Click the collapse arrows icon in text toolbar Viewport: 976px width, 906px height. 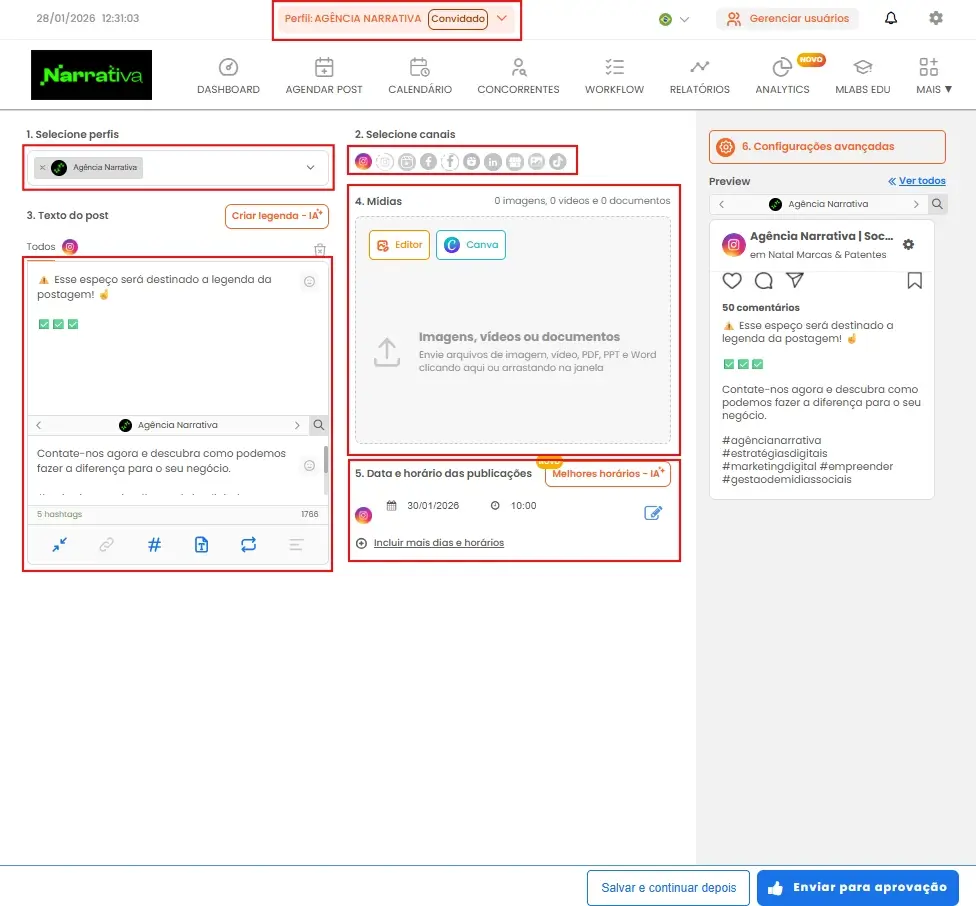(x=60, y=545)
